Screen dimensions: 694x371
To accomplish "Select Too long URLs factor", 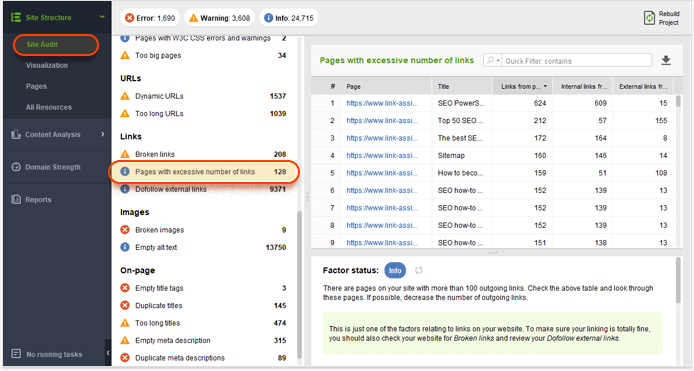I will coord(204,113).
